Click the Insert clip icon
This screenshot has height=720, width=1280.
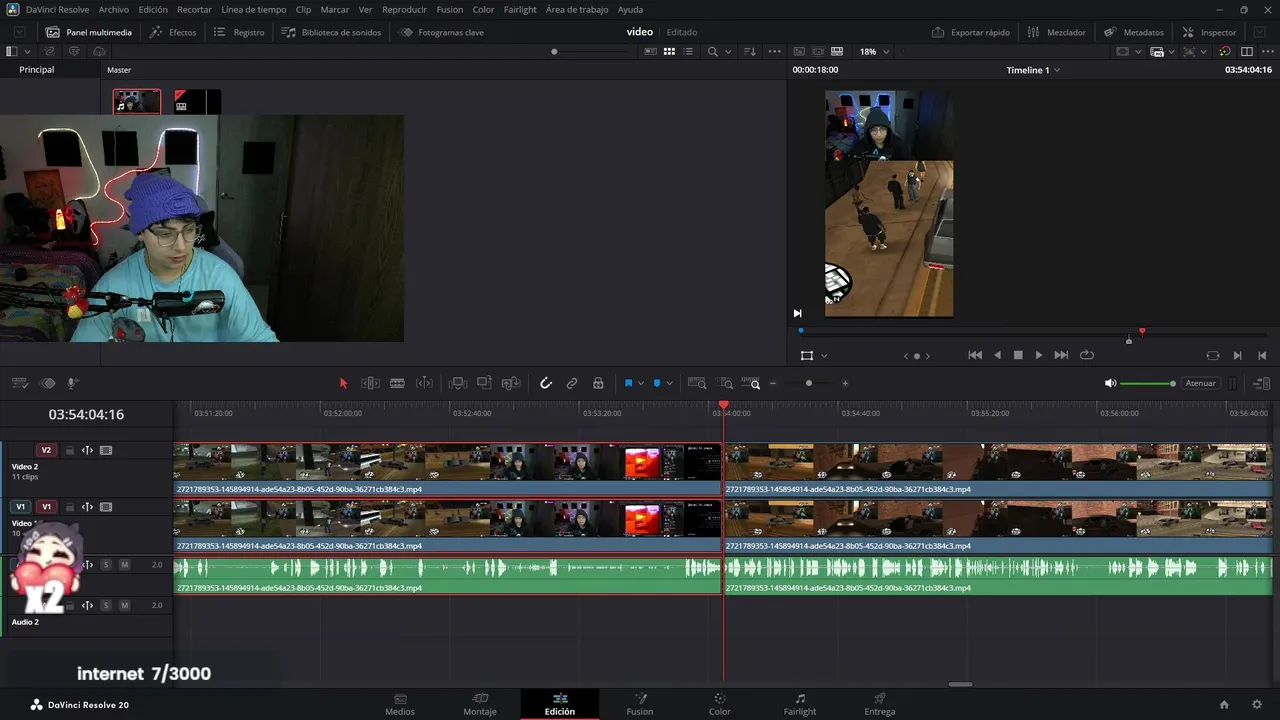(x=458, y=383)
